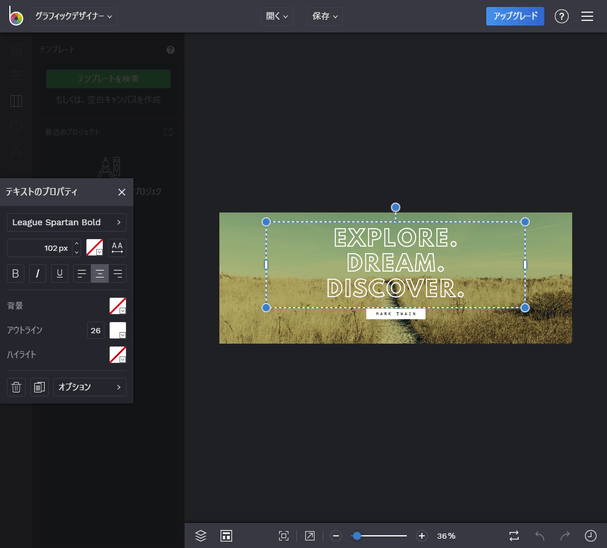Viewport: 607px width, 548px height.
Task: Open letter spacing AA icon
Action: pyautogui.click(x=117, y=248)
